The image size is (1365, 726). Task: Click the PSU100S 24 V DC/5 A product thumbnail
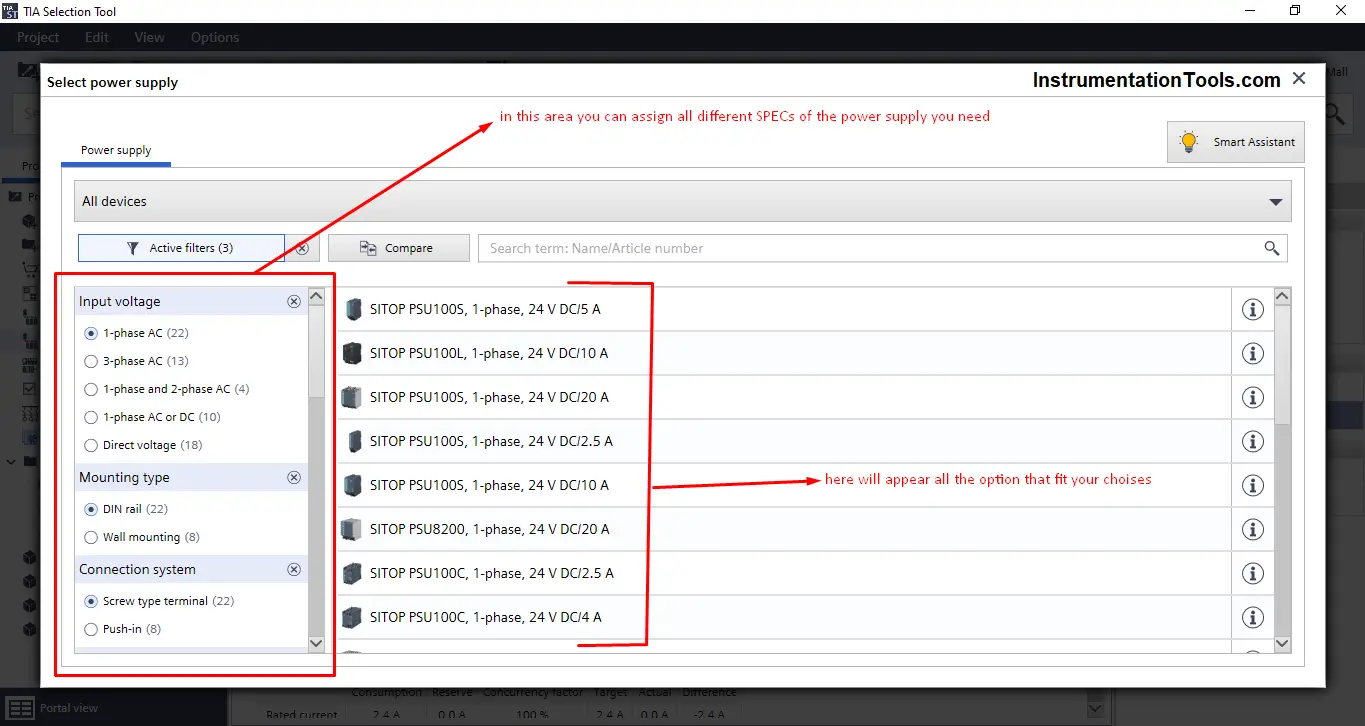coord(352,309)
